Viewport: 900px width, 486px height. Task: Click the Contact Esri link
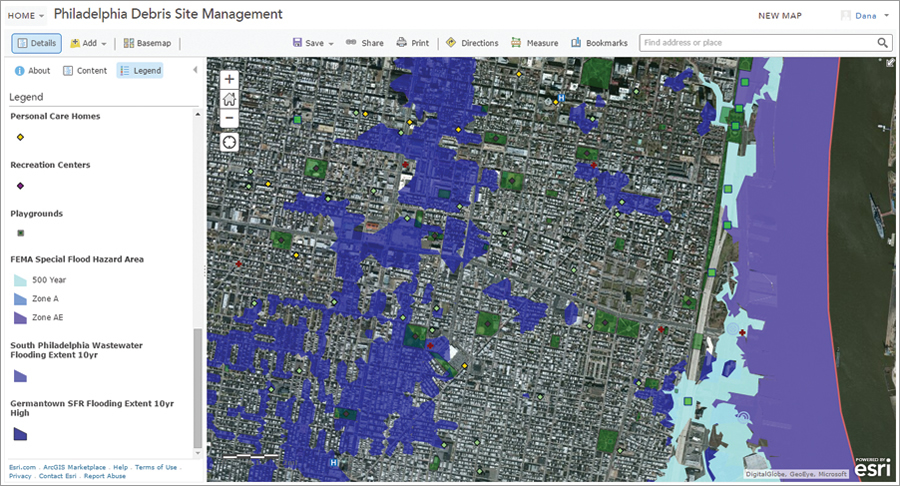pyautogui.click(x=57, y=476)
